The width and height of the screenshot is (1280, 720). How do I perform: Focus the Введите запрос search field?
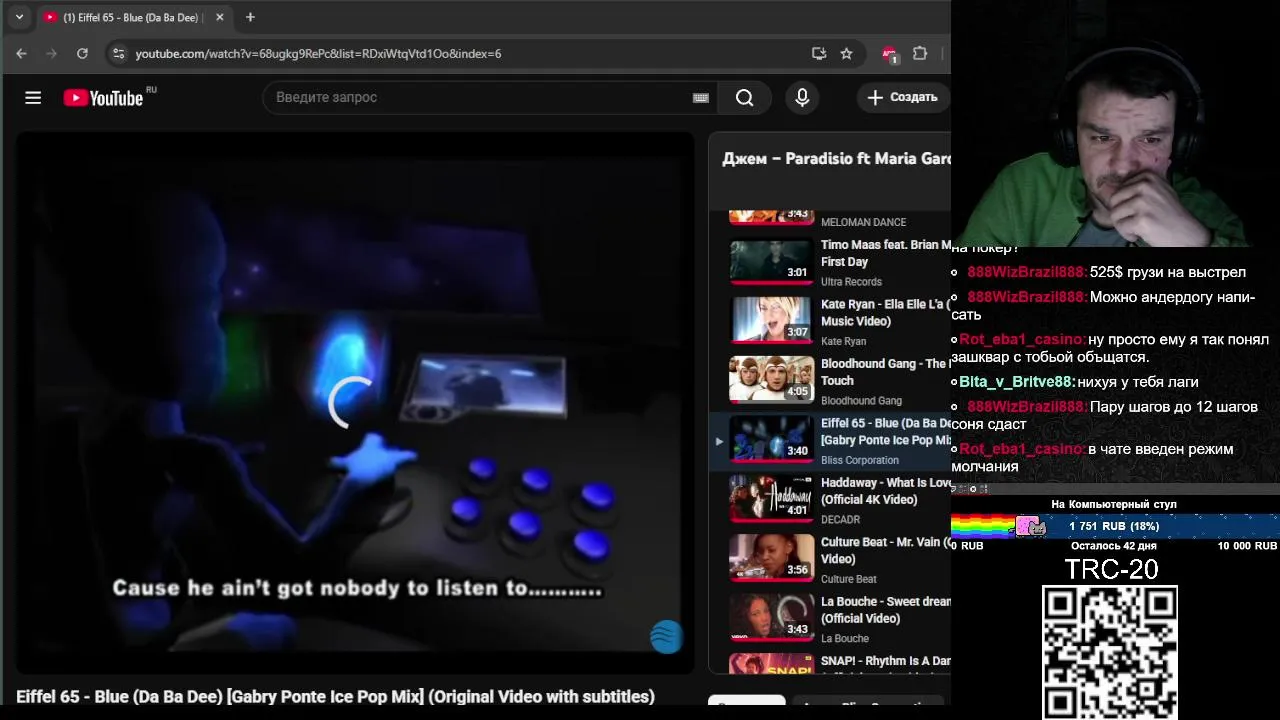tap(480, 97)
